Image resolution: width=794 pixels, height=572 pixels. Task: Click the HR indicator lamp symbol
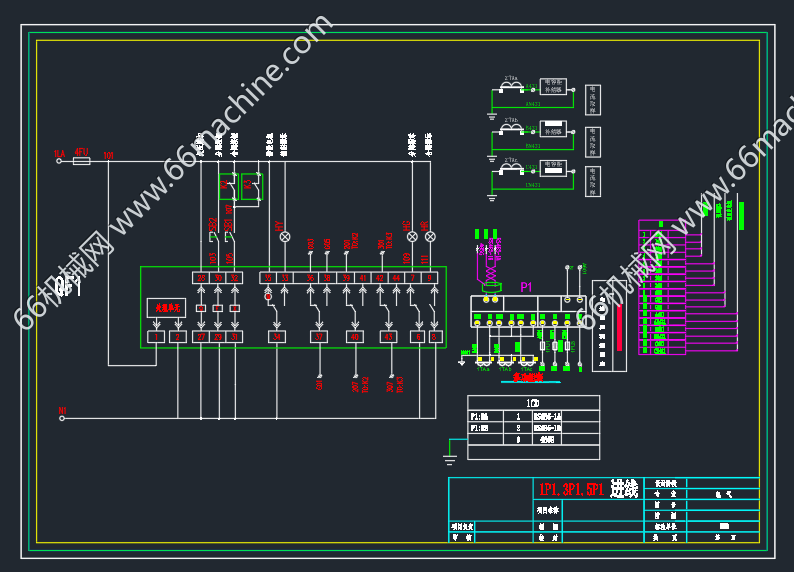430,237
